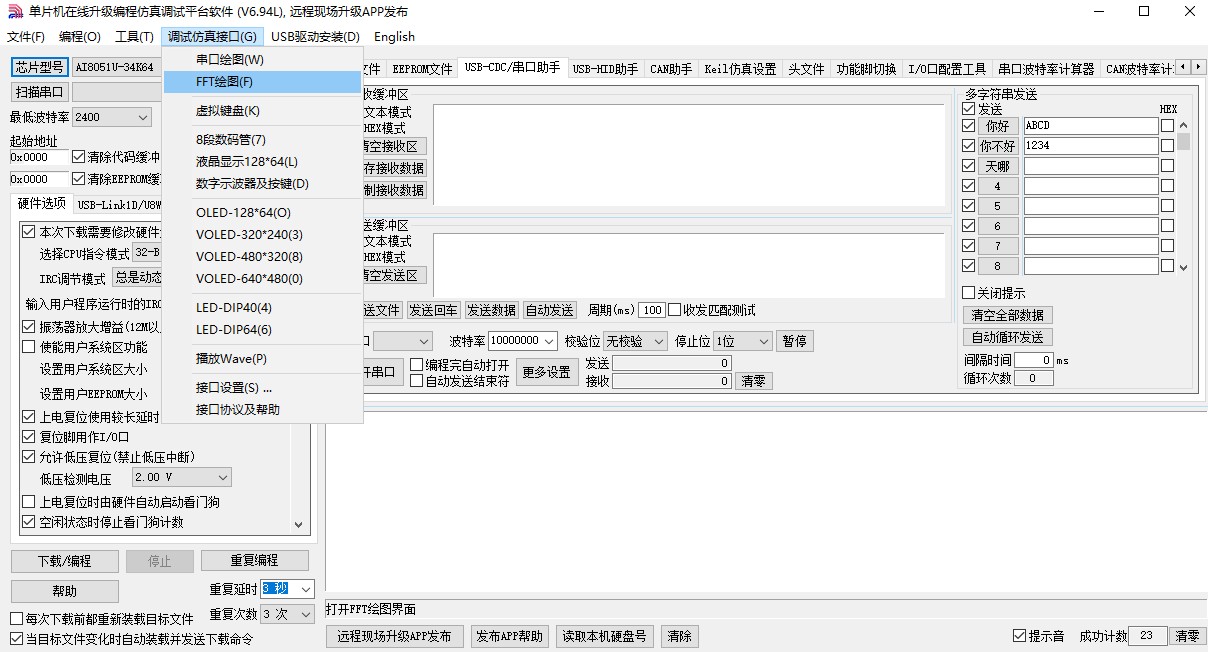Click 远程现场升级APP发布 button

[x=394, y=636]
